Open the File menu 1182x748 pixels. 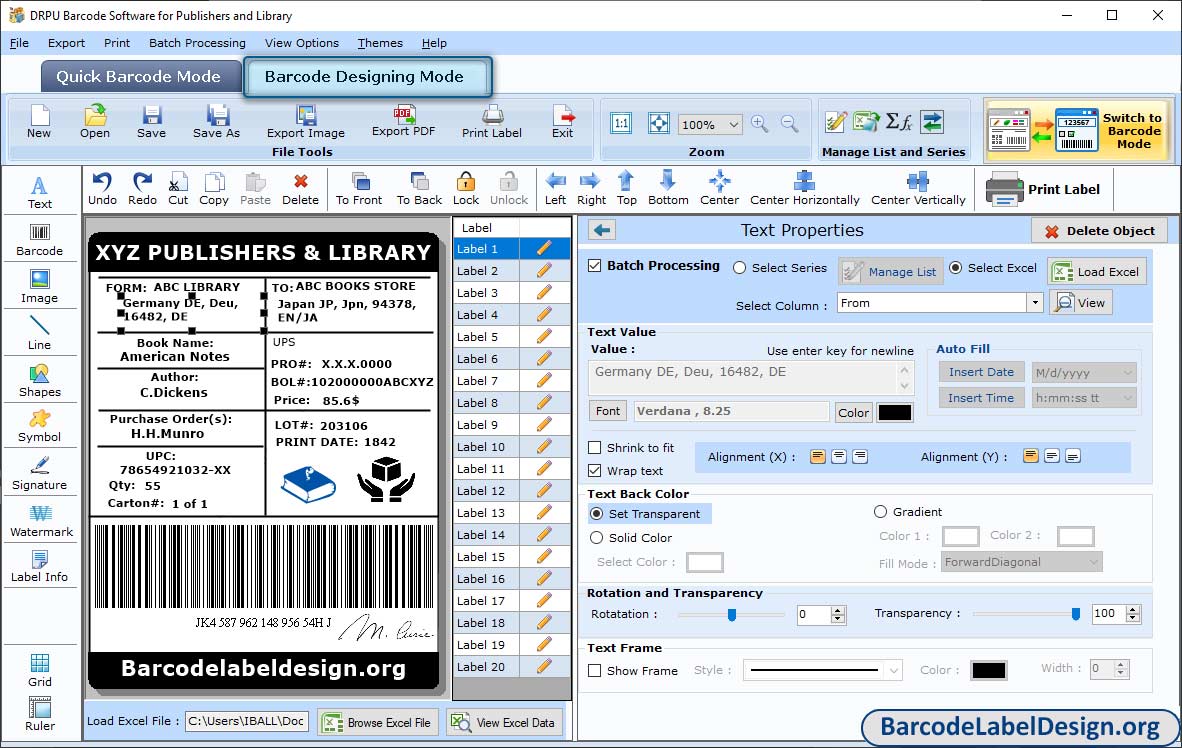pos(19,43)
